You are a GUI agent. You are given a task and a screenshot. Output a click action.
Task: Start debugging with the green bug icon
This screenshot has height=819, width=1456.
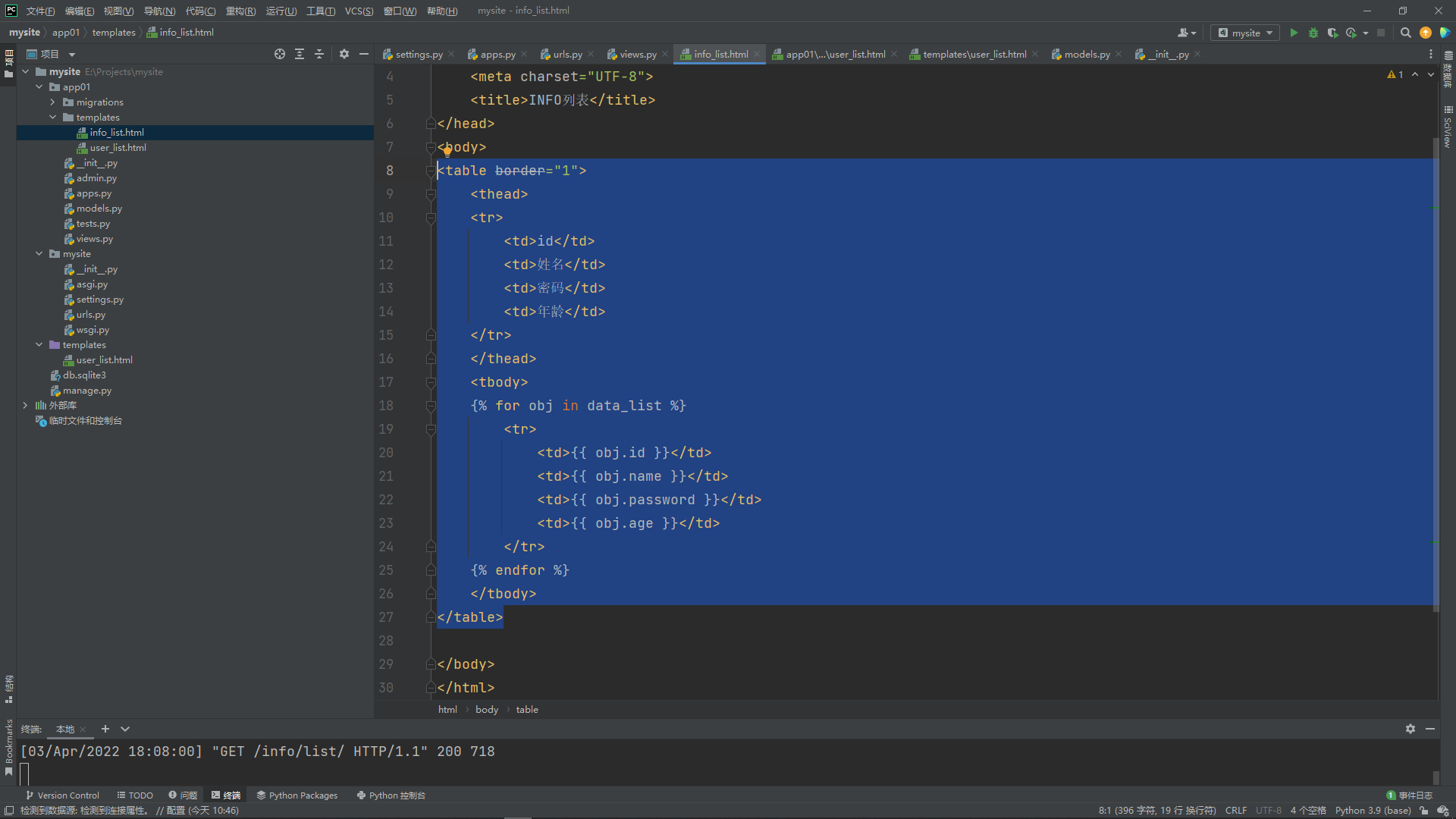coord(1313,33)
